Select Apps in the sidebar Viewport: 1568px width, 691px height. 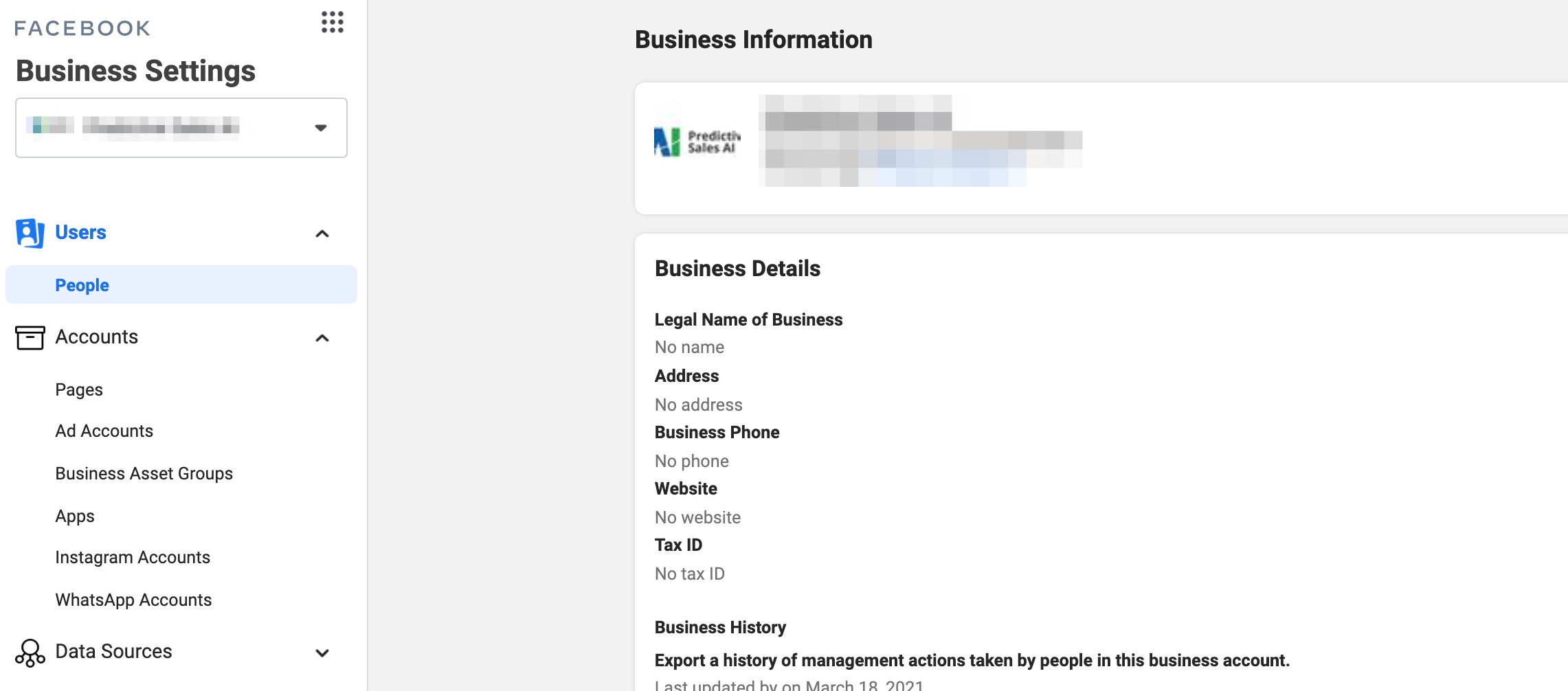[75, 516]
